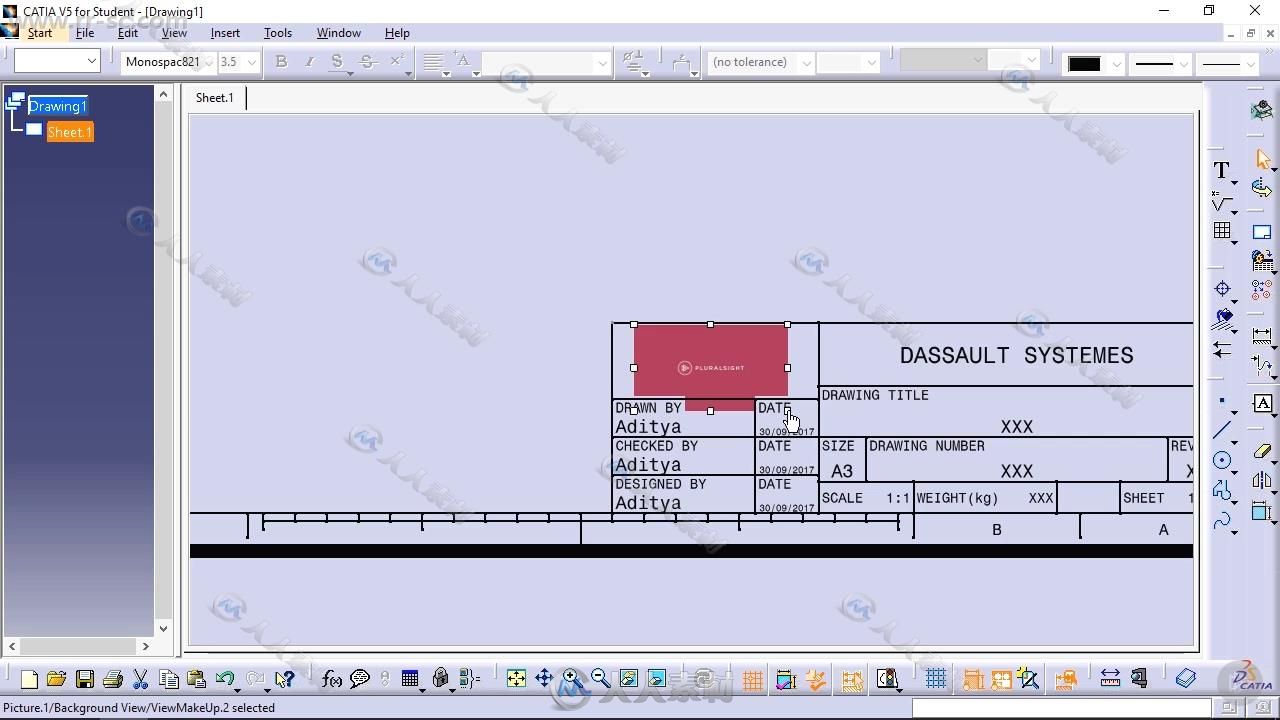Screen dimensions: 1280x720
Task: Open the File menu
Action: 85,33
